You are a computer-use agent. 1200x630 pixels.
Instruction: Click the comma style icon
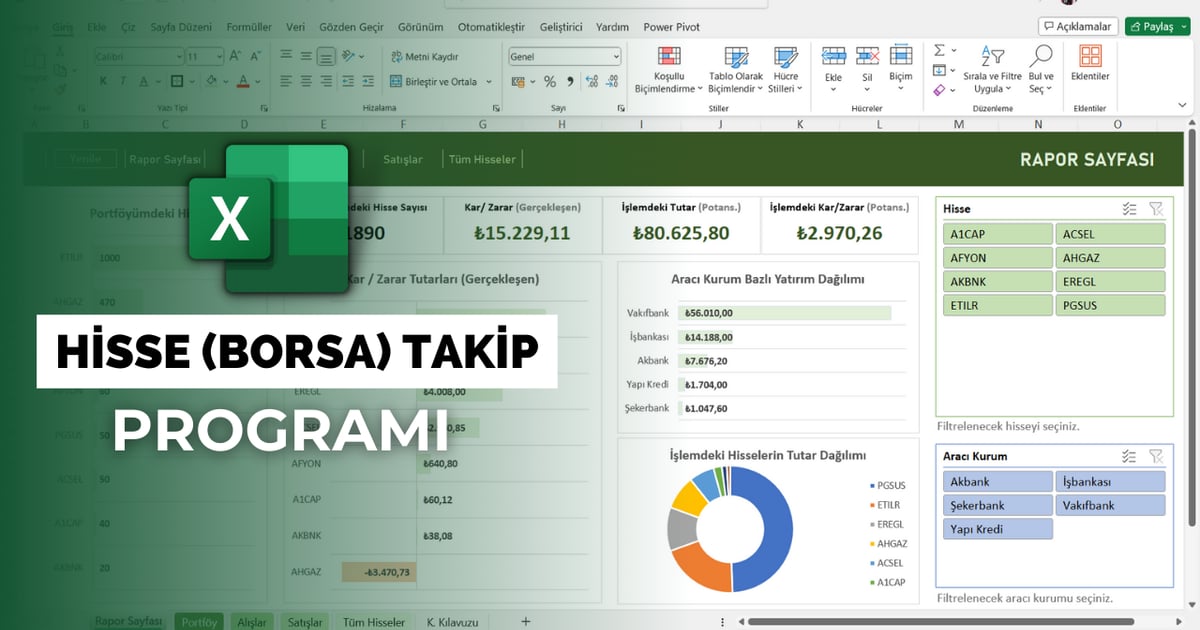pyautogui.click(x=571, y=82)
